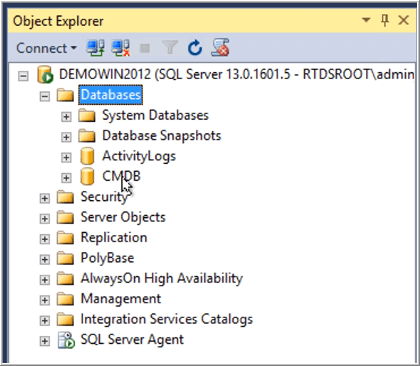Select the AlwaysOn High Availability tree item
The height and width of the screenshot is (366, 420).
(x=162, y=279)
